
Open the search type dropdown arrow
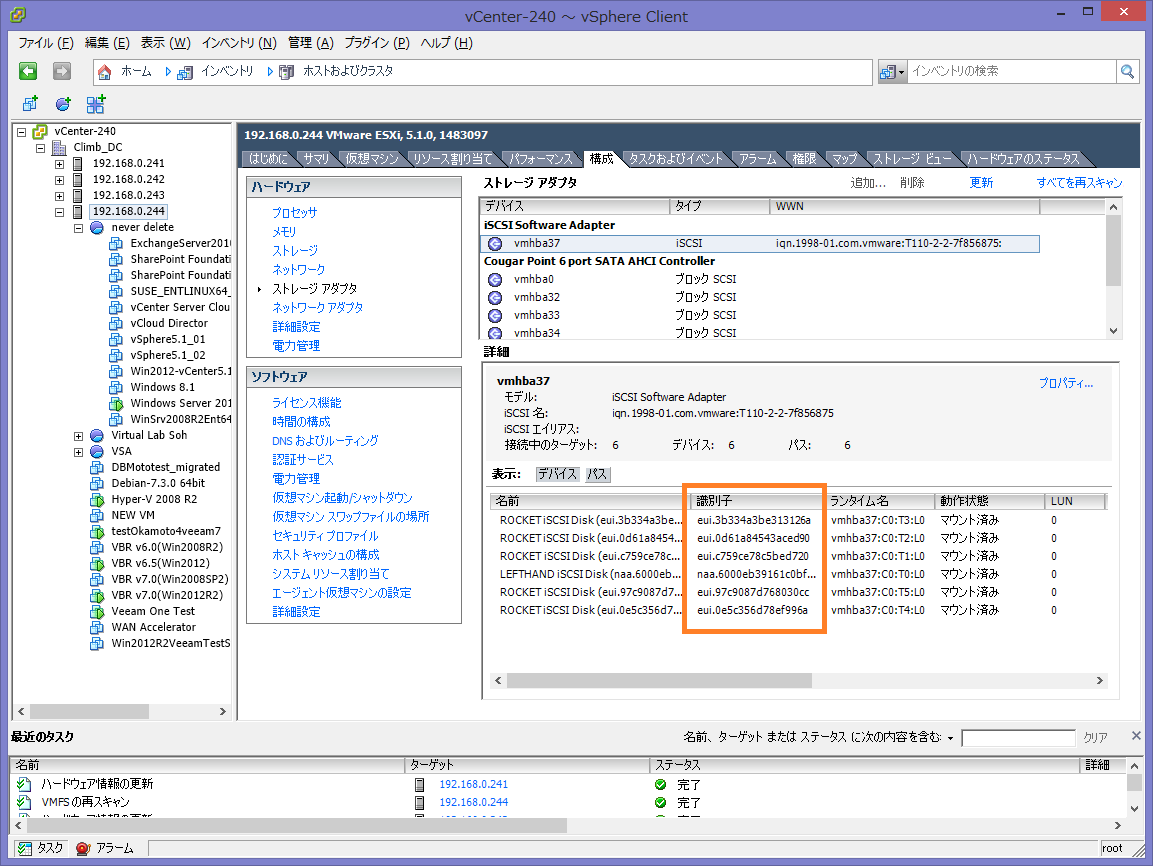point(901,72)
